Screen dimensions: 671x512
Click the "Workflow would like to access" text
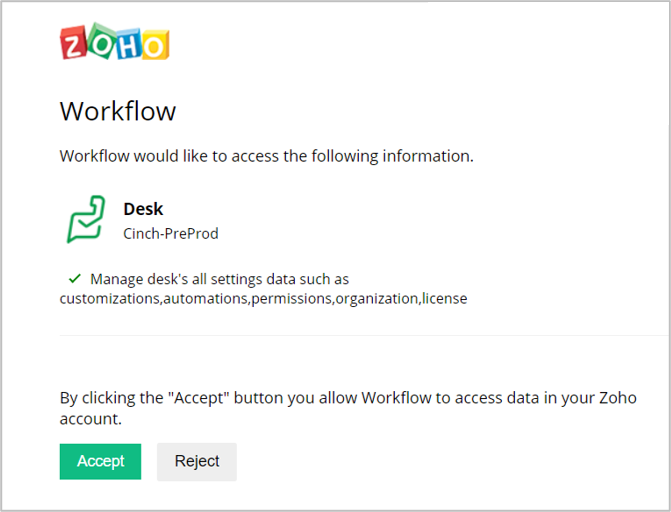266,156
